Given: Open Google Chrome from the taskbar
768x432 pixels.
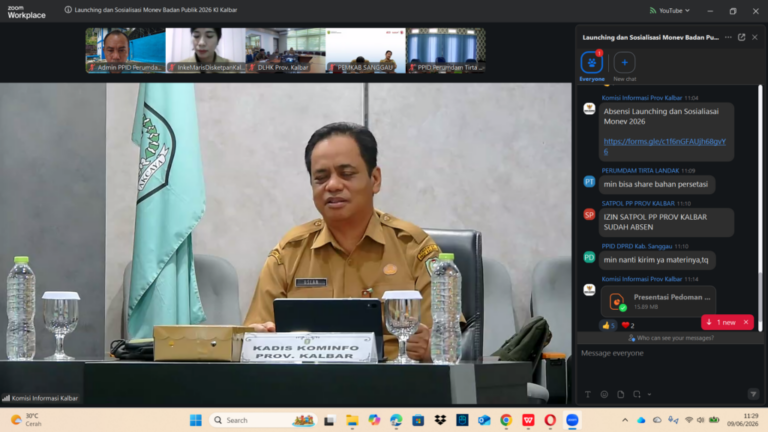Looking at the screenshot, I should point(506,420).
